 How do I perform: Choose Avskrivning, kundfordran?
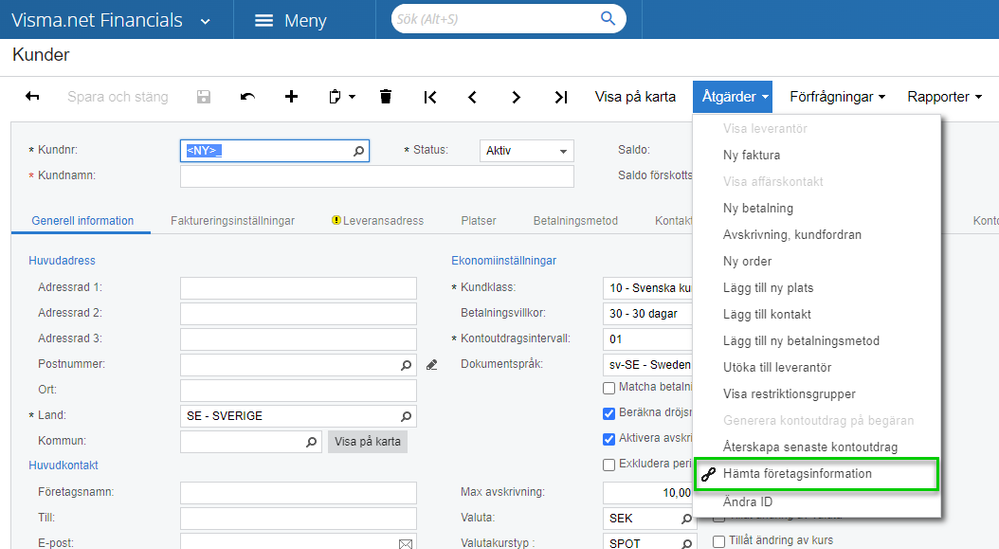click(792, 235)
